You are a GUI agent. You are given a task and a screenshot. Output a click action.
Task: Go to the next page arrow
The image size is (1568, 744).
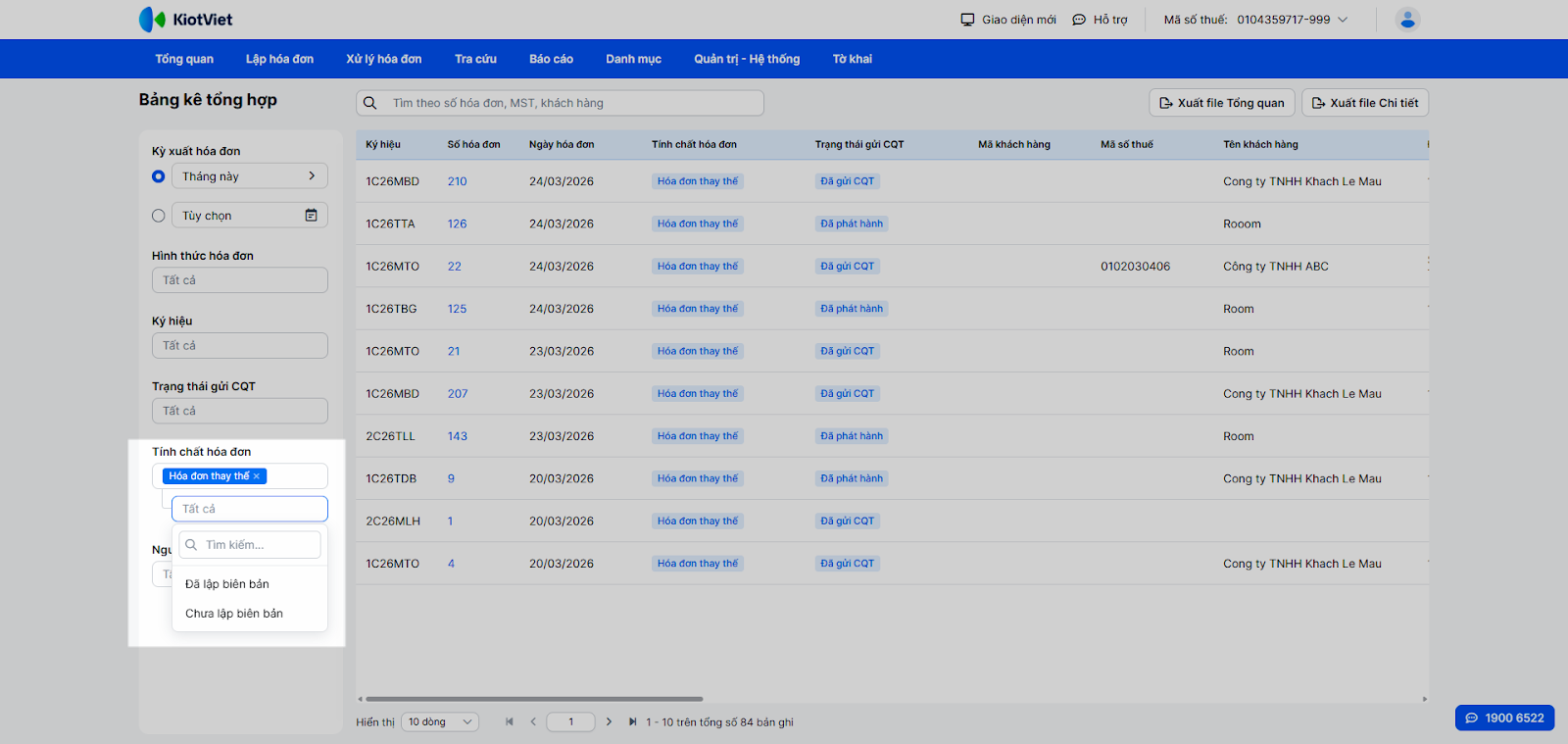[x=609, y=722]
